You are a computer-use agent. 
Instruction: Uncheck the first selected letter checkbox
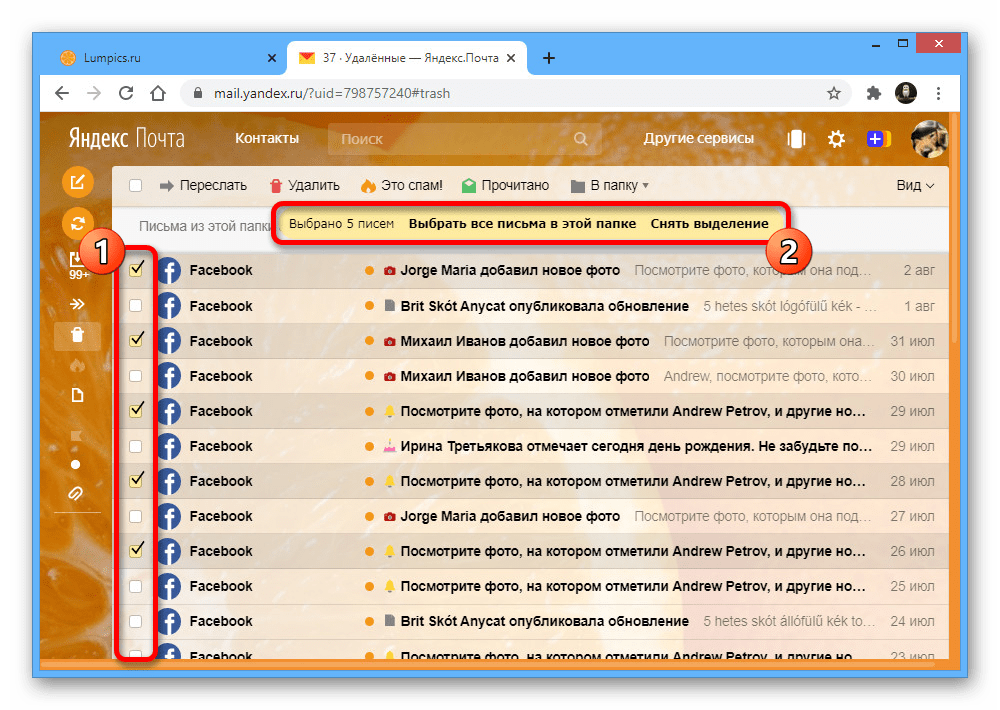coord(137,270)
